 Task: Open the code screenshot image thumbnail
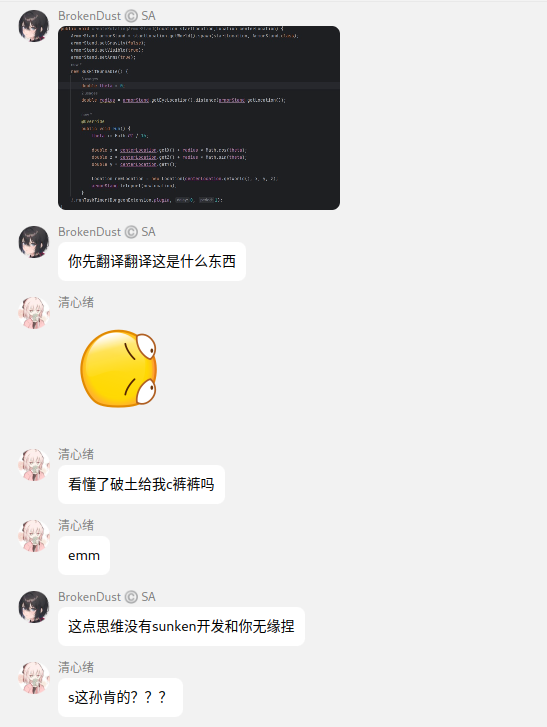click(x=199, y=118)
